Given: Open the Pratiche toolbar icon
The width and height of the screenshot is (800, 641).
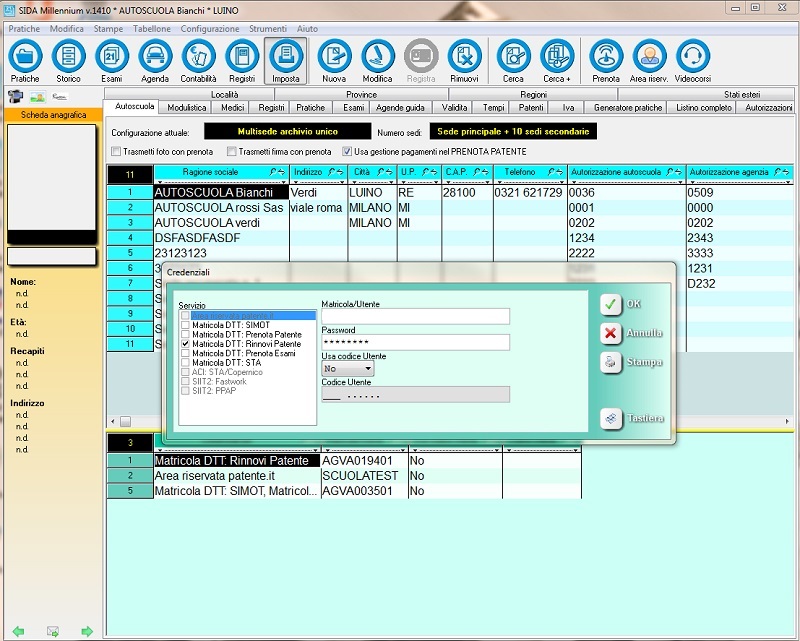Looking at the screenshot, I should click(x=25, y=58).
